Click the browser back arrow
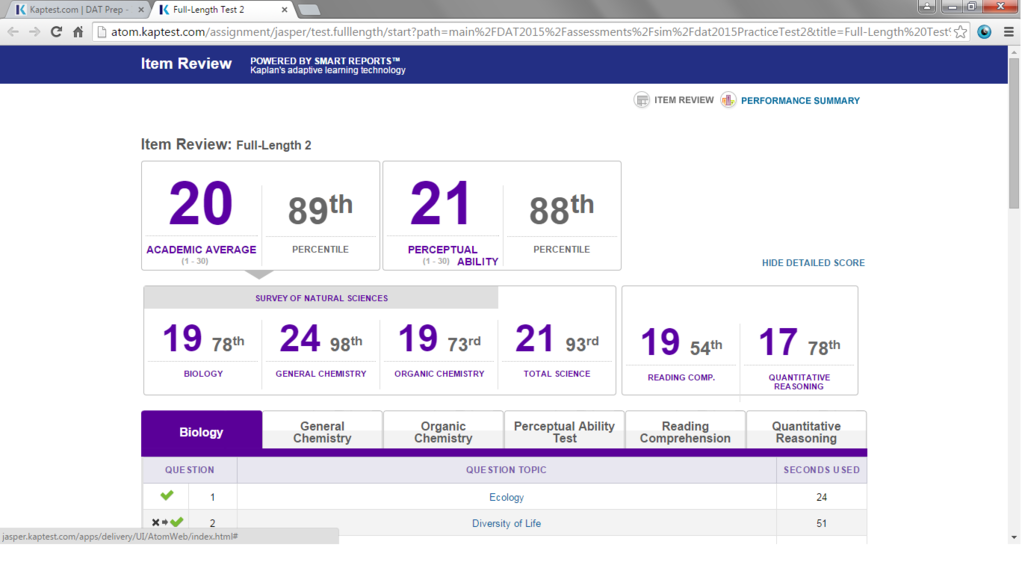The image size is (1022, 574). tap(13, 32)
